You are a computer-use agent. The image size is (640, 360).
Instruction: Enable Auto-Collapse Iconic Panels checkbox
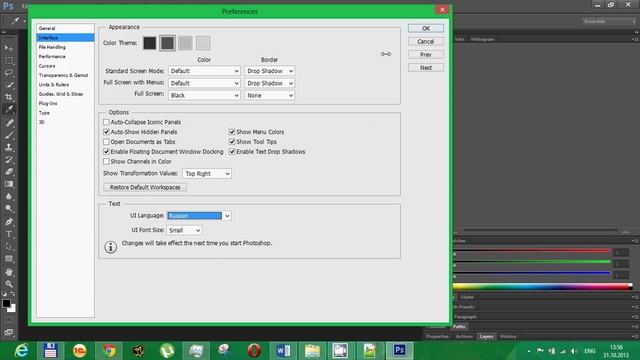point(106,122)
